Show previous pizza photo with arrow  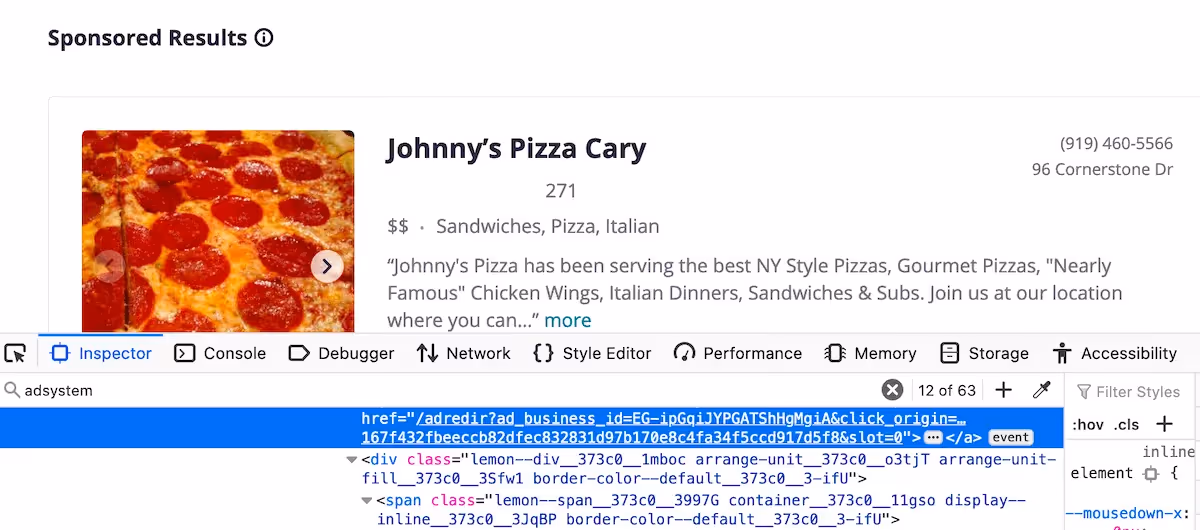click(x=109, y=266)
